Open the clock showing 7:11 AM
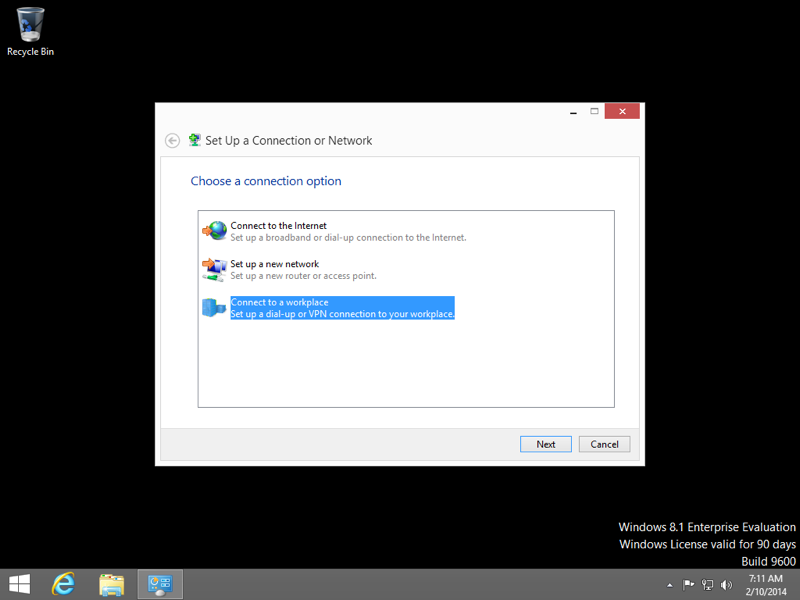 766,585
